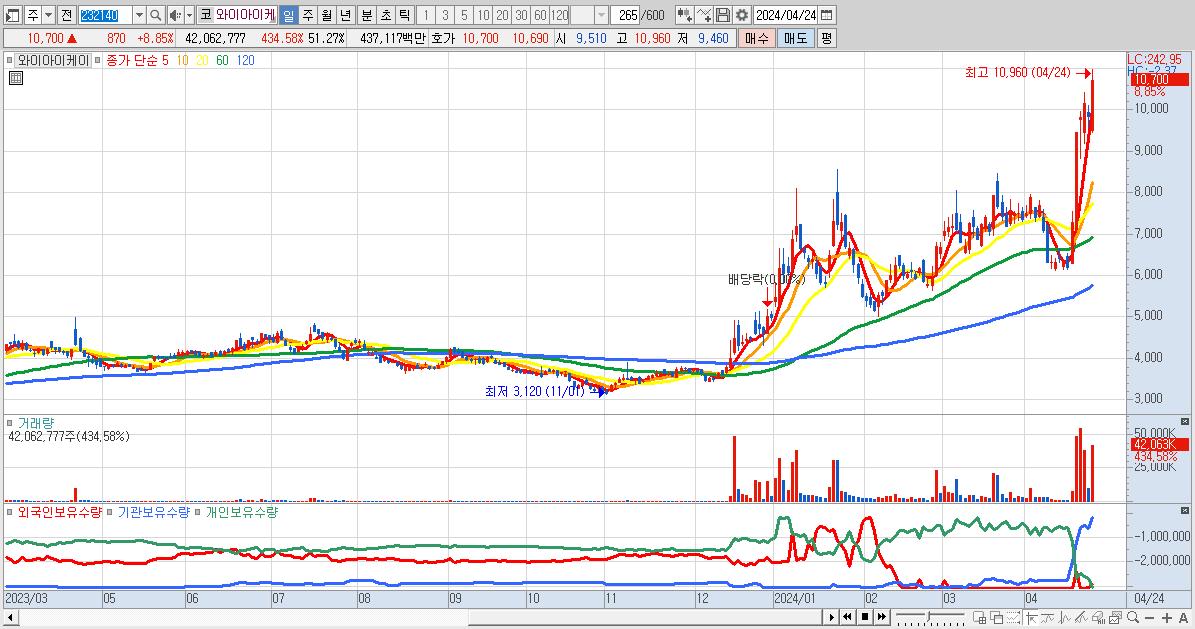This screenshot has height=629, width=1195.
Task: Close the 거래량 volume panel
Action: point(1184,422)
